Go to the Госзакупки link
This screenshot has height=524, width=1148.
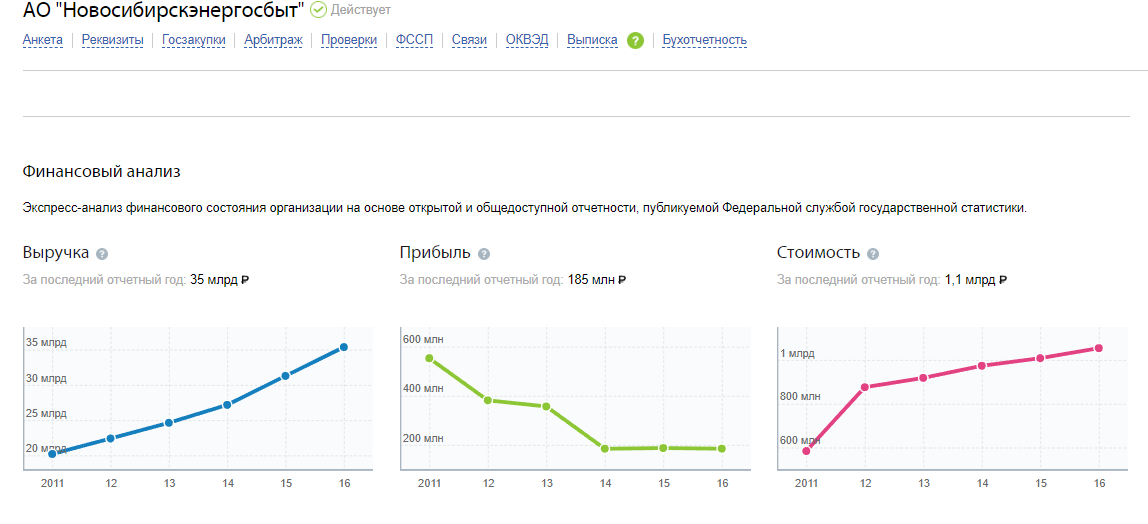tap(193, 40)
